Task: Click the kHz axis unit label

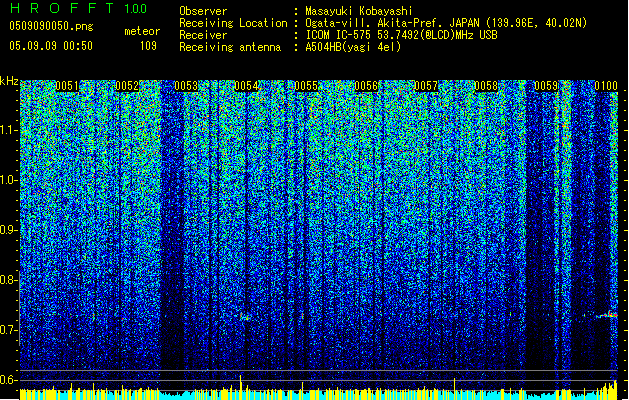Action: click(x=9, y=81)
